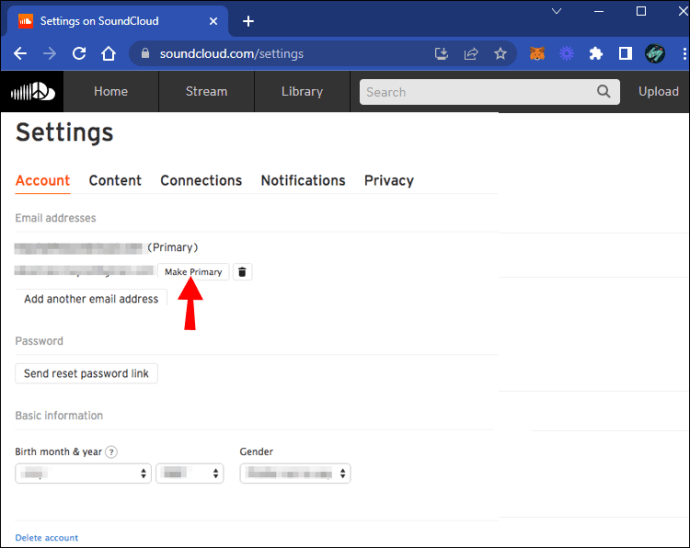This screenshot has width=690, height=548.
Task: Toggle the browser side panel
Action: 625,54
